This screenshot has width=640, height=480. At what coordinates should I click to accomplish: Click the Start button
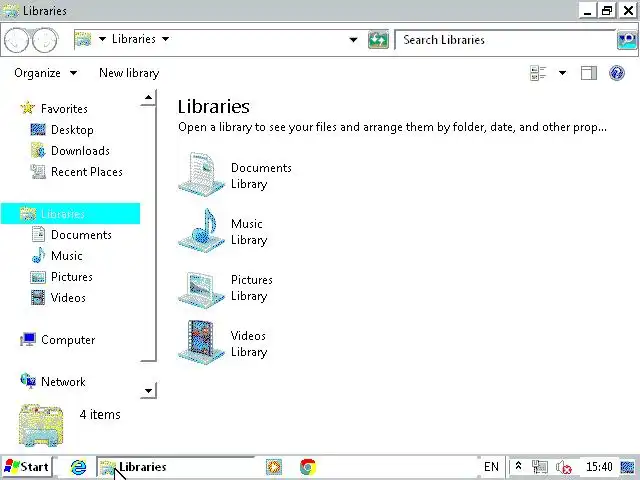click(27, 467)
